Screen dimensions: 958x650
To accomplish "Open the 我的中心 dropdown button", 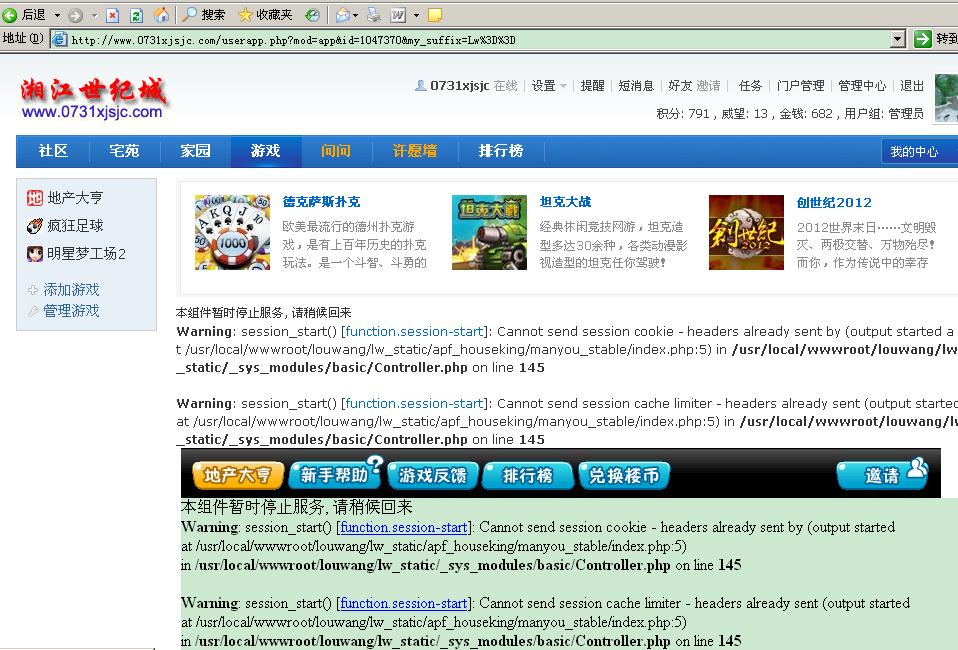I will (919, 152).
